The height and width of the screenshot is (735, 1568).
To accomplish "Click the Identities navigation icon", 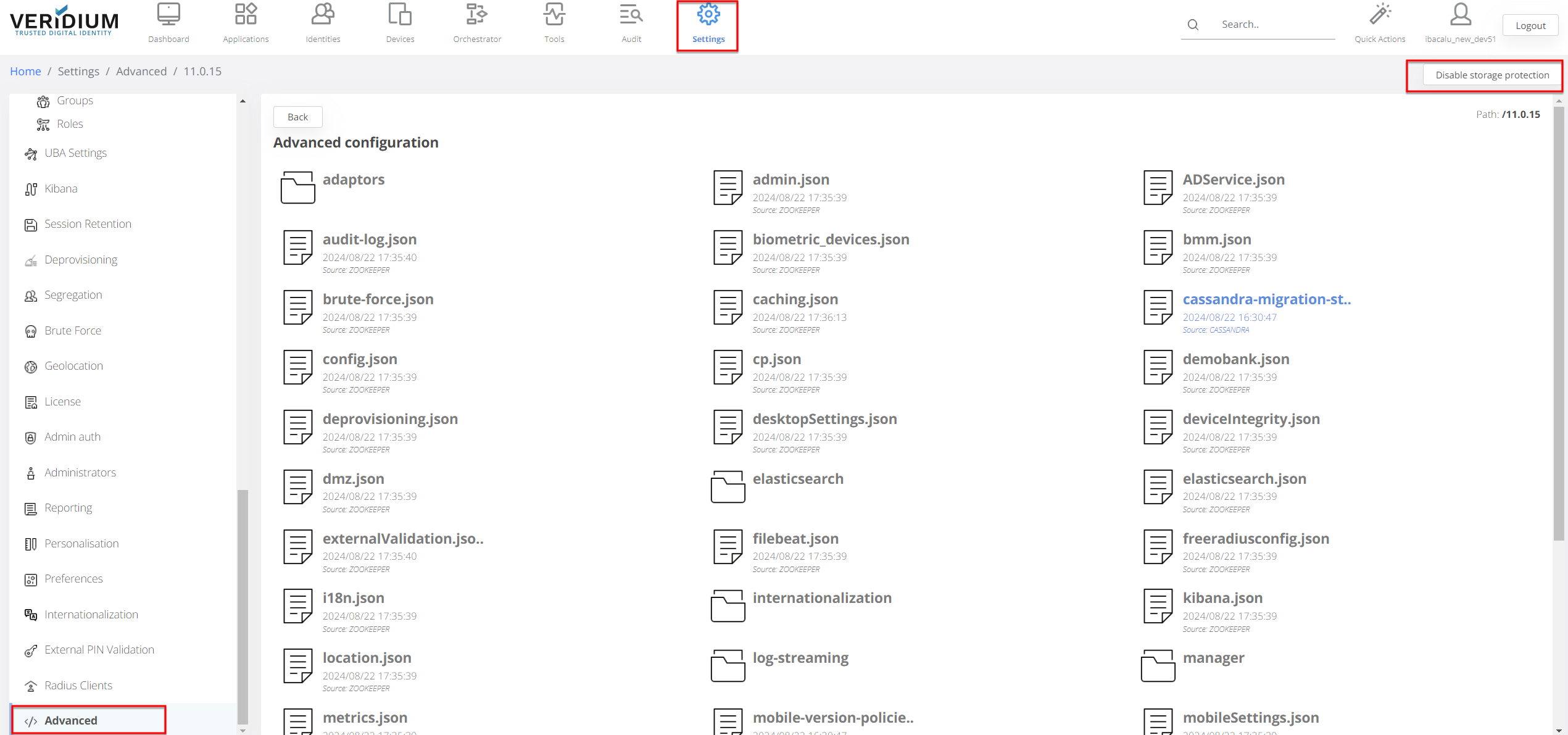I will point(323,15).
